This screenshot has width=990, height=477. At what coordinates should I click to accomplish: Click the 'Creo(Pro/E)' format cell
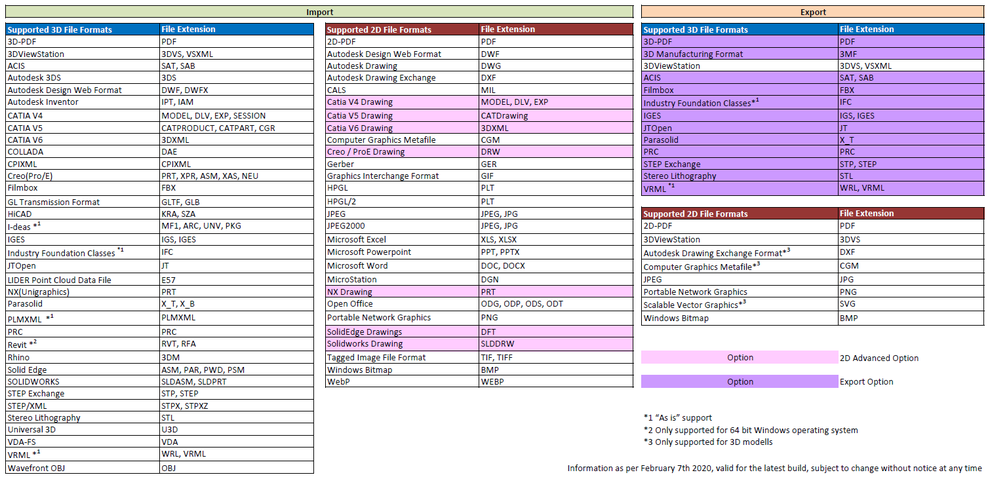[x=82, y=176]
